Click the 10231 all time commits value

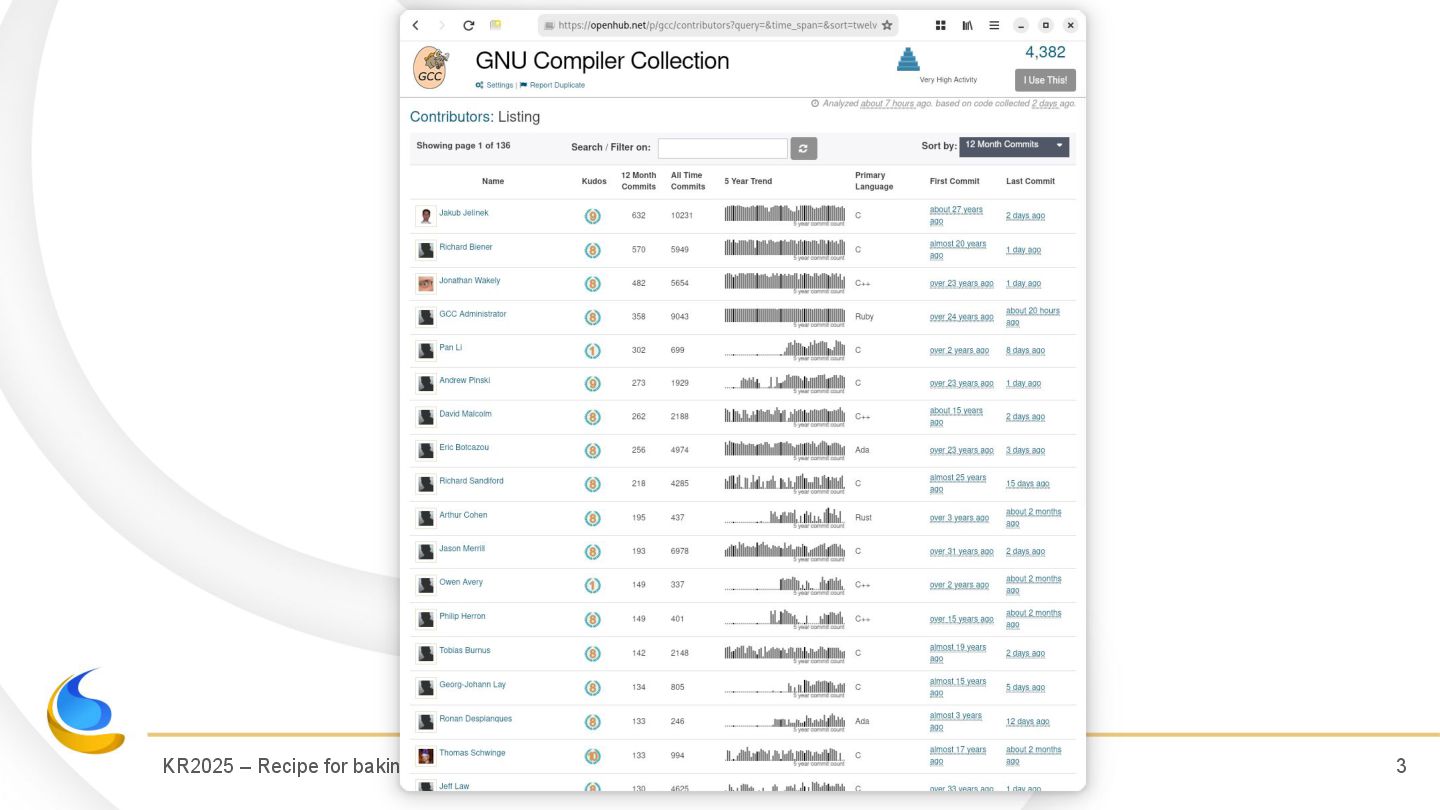[682, 216]
